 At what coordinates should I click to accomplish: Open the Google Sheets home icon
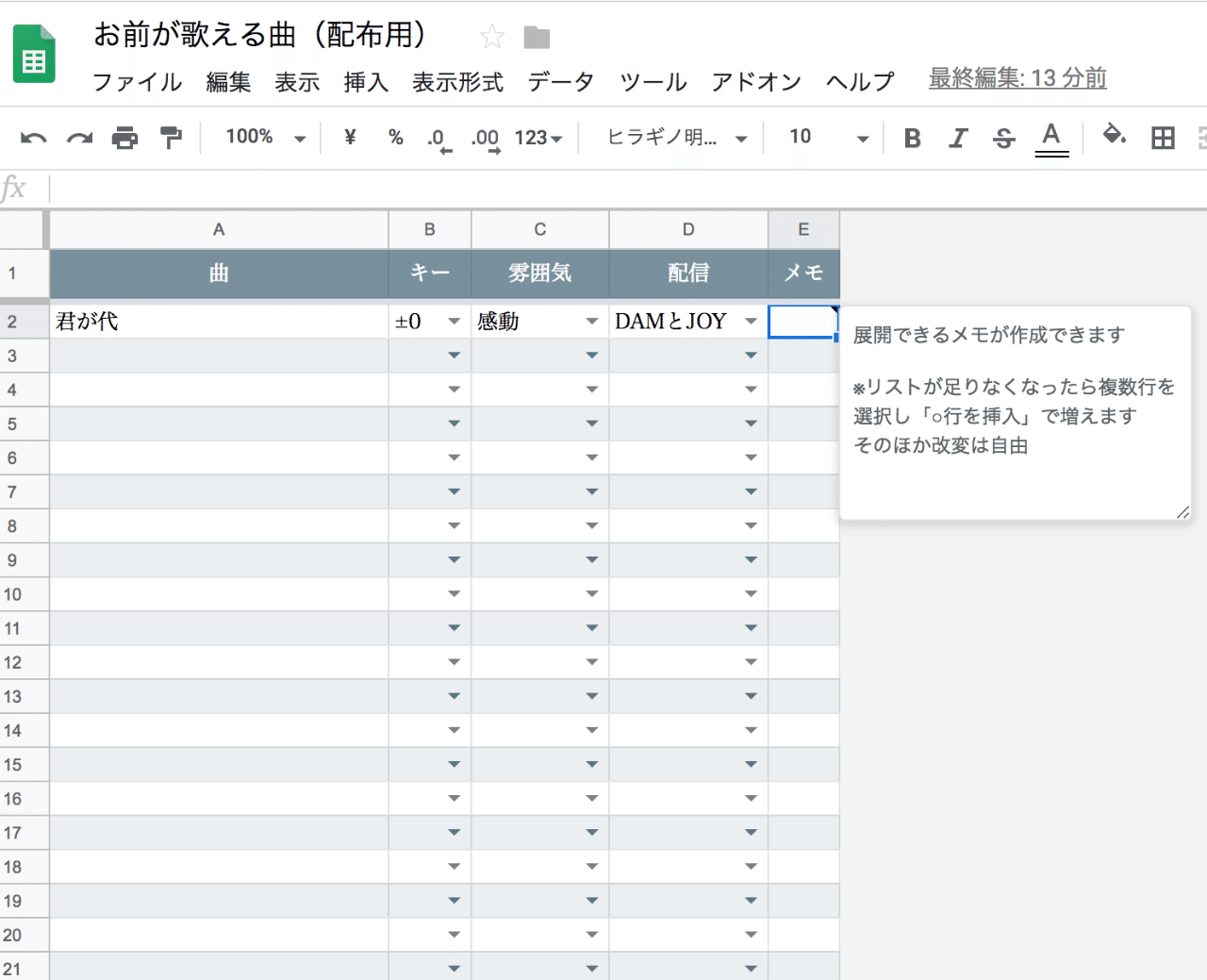pos(34,55)
